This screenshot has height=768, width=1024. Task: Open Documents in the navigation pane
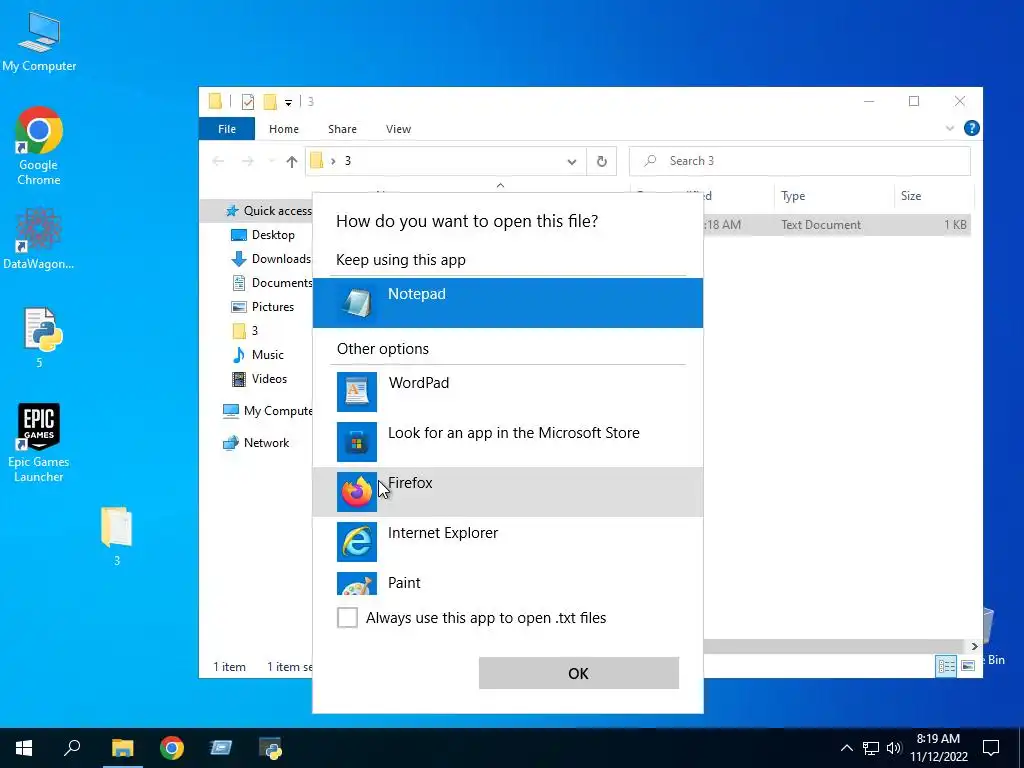[272, 283]
